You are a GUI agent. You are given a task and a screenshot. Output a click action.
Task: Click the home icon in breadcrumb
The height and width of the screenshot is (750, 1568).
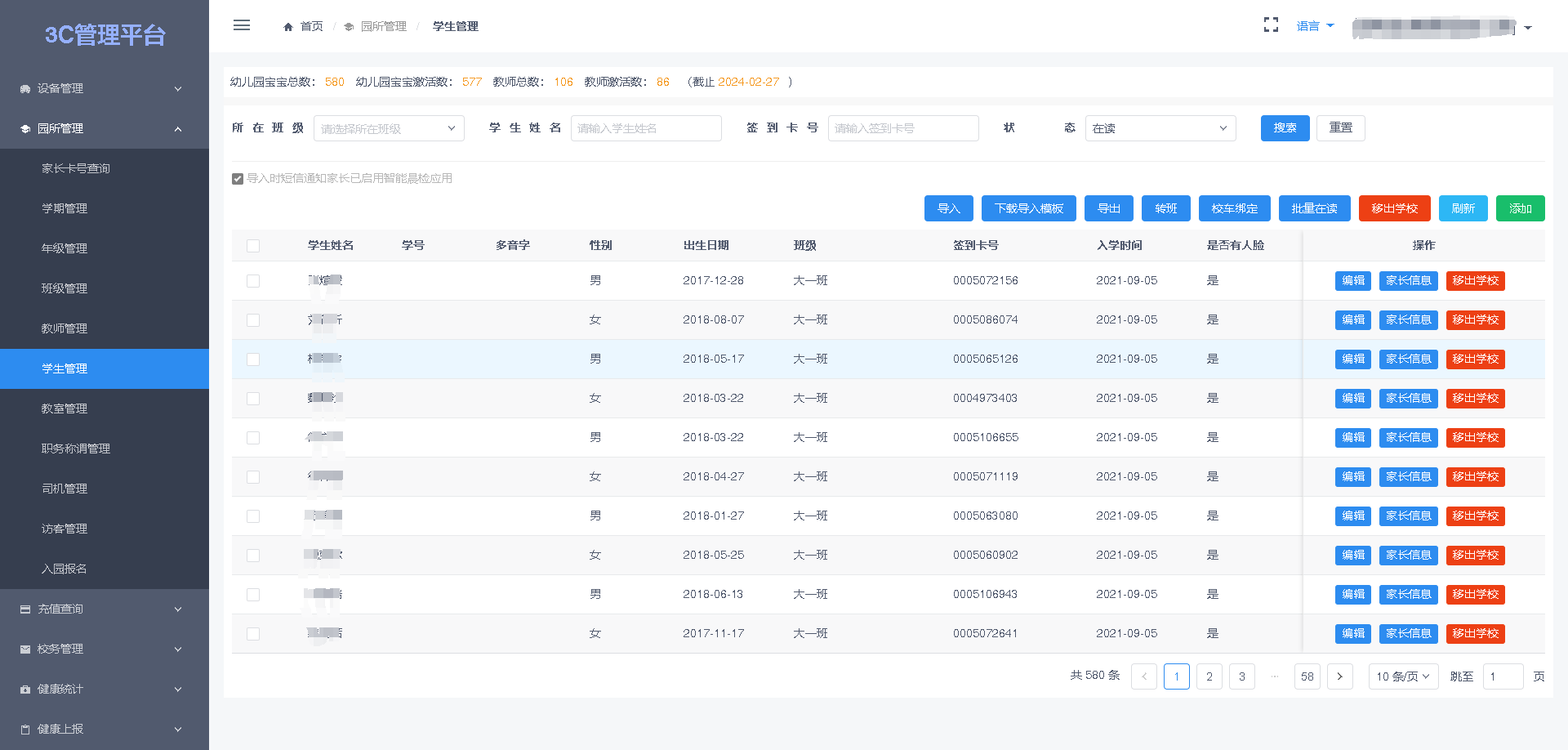click(288, 27)
